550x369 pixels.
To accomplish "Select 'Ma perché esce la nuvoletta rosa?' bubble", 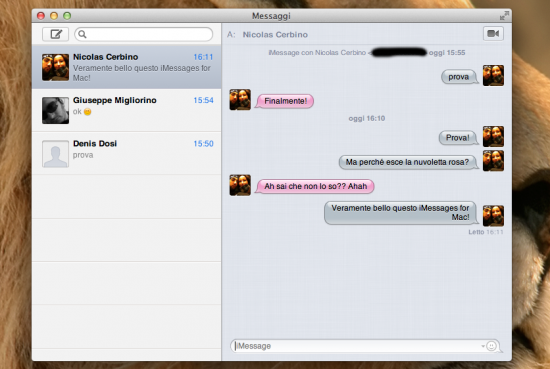I will pyautogui.click(x=408, y=162).
